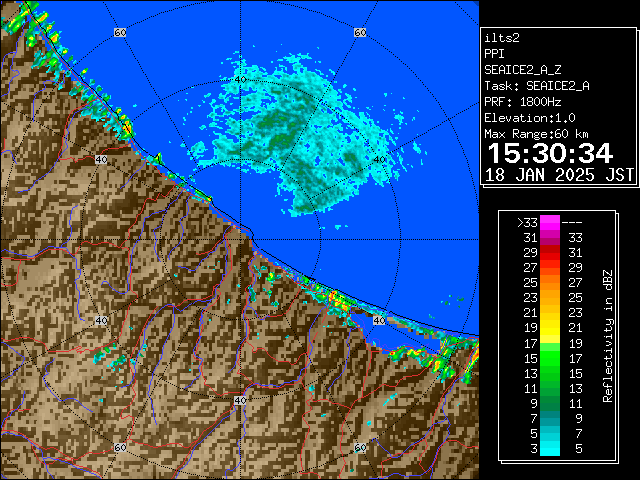Image resolution: width=640 pixels, height=480 pixels.
Task: Click the 'ilts2' radar site label
Action: coord(502,38)
